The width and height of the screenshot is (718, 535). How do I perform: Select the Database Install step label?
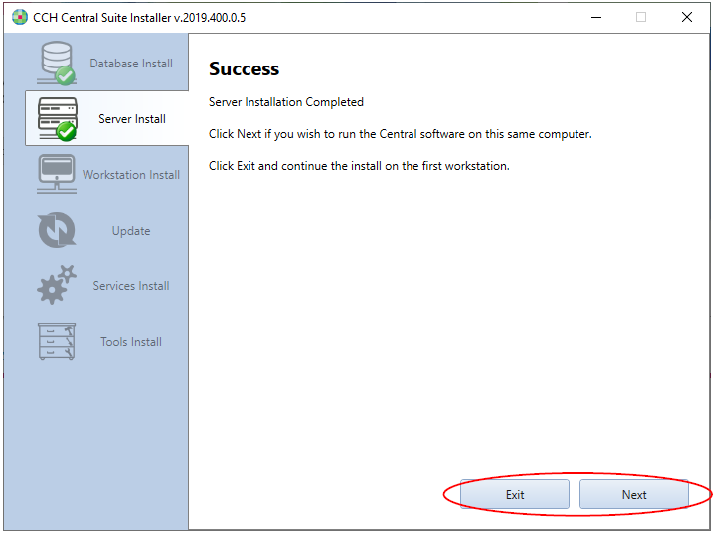coord(131,63)
